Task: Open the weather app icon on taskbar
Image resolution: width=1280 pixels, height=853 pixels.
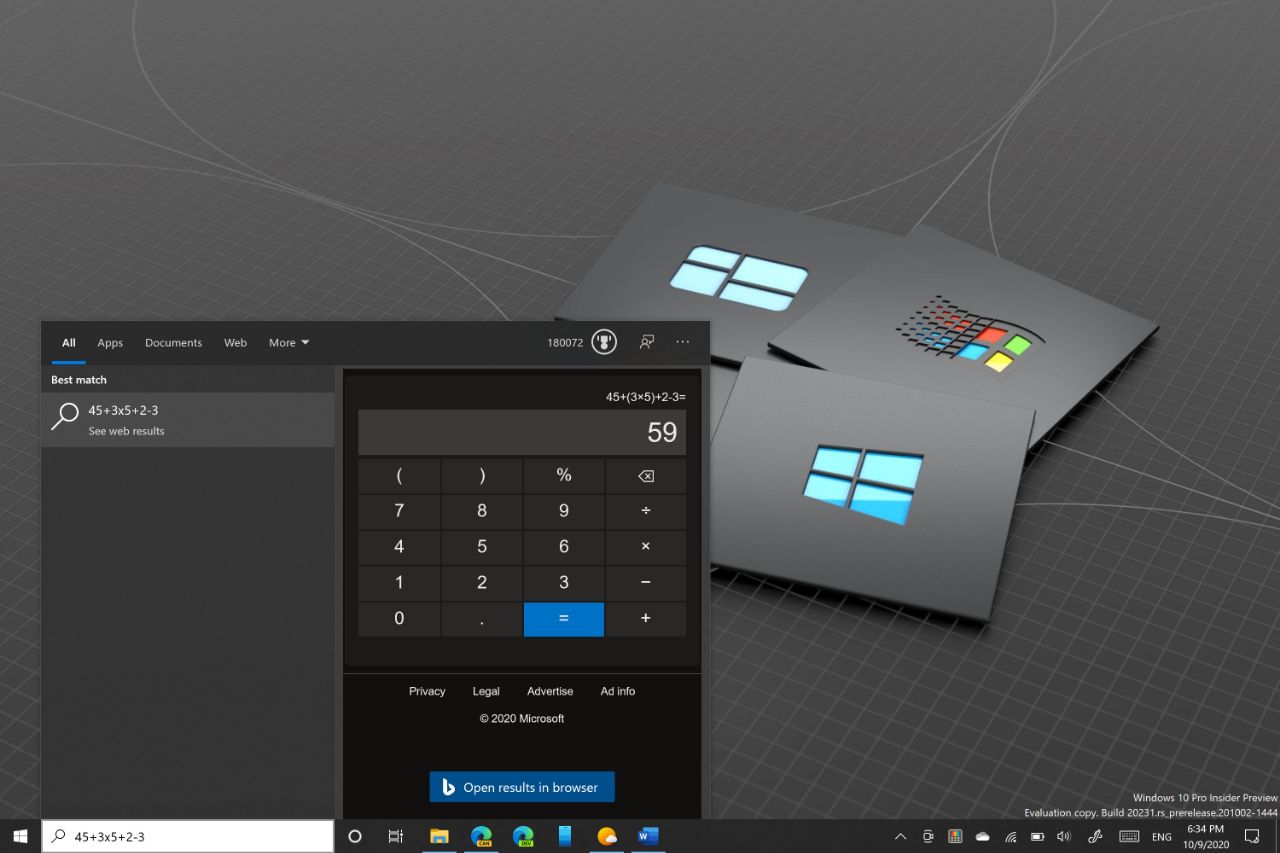Action: (607, 836)
